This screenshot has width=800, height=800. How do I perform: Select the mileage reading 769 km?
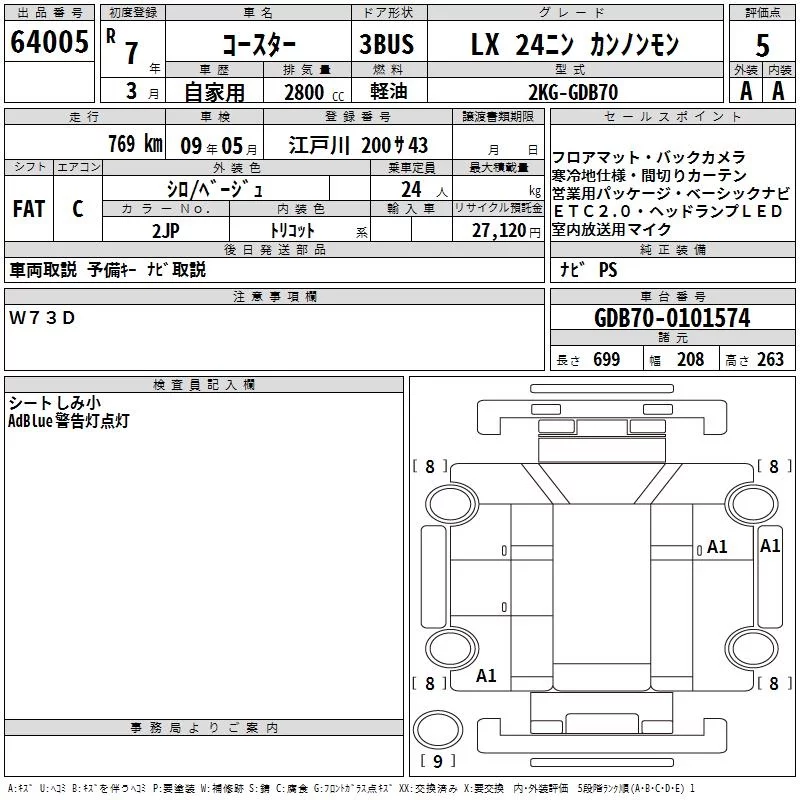pyautogui.click(x=135, y=143)
